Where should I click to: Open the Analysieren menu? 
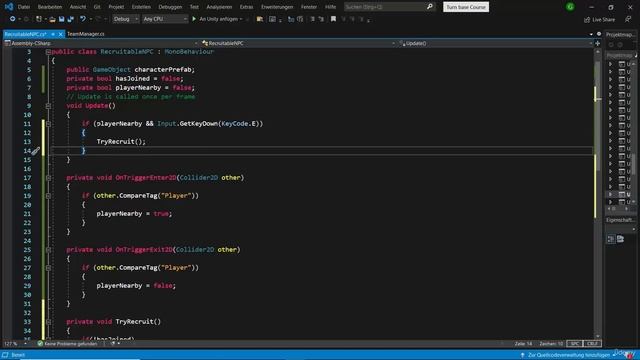tap(219, 7)
